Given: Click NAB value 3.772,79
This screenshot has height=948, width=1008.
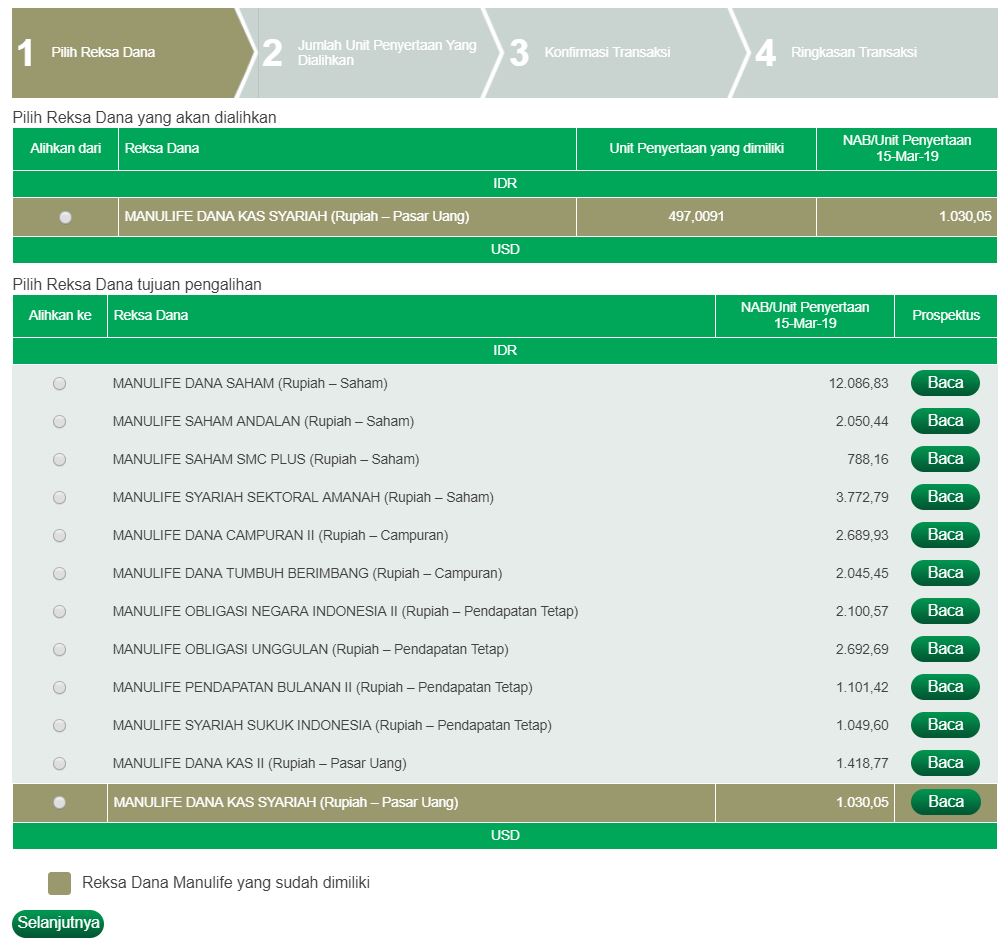Looking at the screenshot, I should pos(862,497).
